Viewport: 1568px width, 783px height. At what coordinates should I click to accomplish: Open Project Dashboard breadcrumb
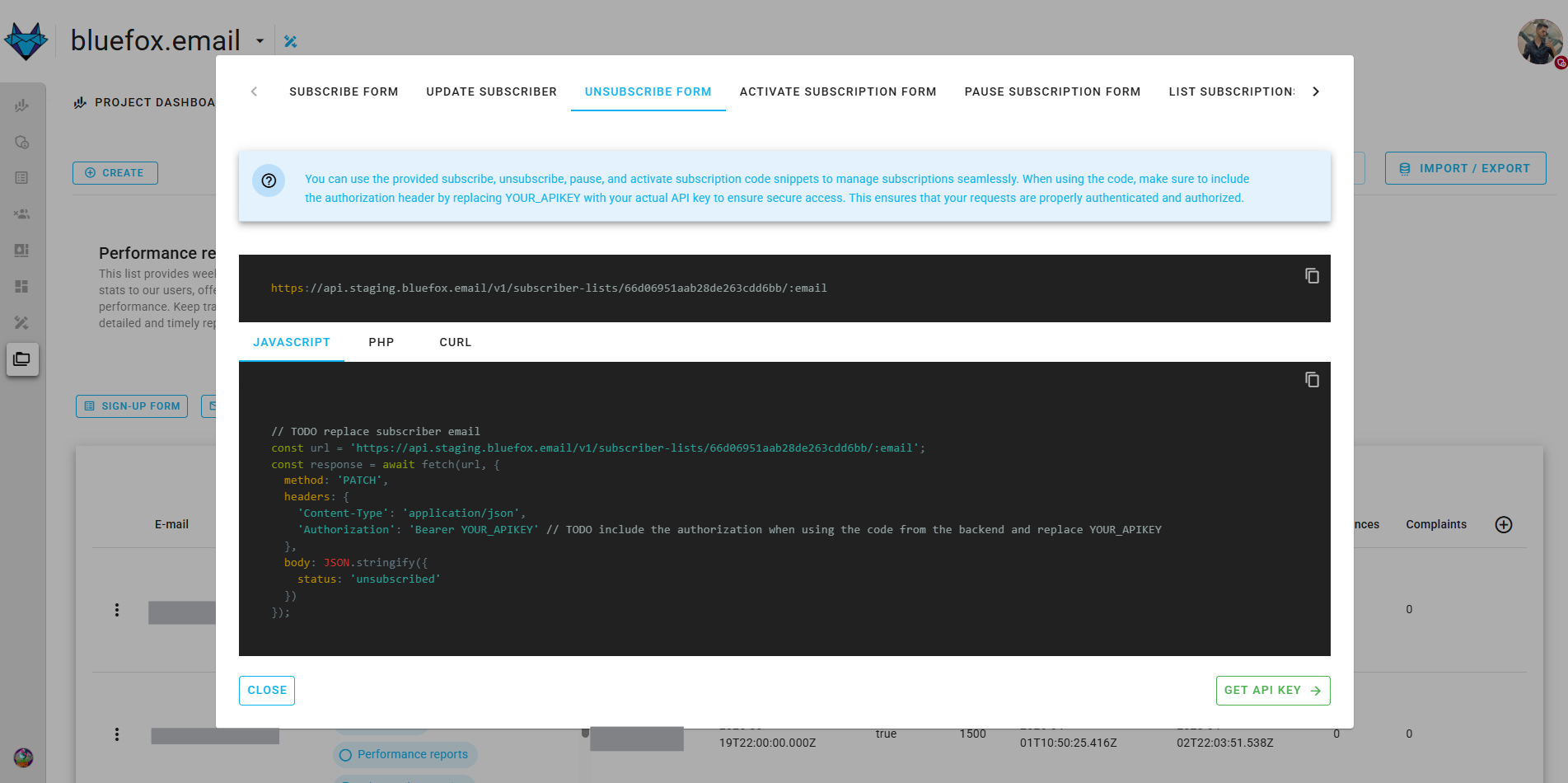[x=145, y=102]
